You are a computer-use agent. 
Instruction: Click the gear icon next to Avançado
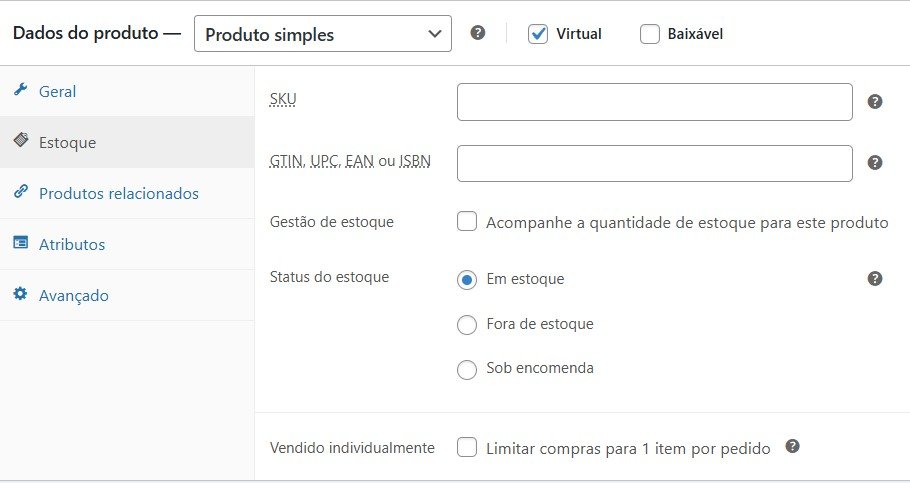coord(20,295)
